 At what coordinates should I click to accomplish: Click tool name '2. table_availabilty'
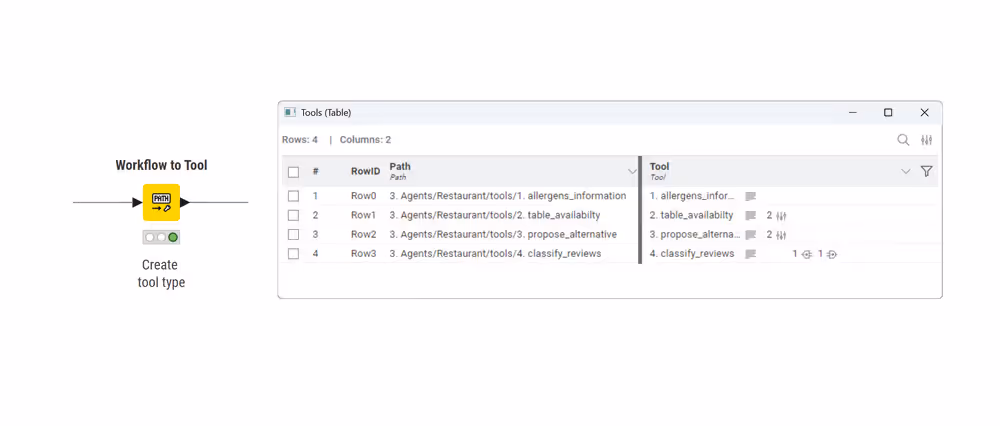pyautogui.click(x=691, y=215)
